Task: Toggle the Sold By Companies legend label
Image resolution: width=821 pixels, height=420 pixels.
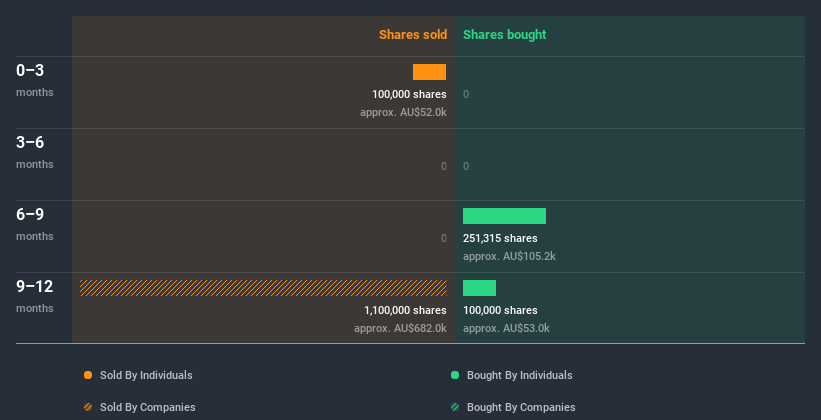Action: click(148, 407)
